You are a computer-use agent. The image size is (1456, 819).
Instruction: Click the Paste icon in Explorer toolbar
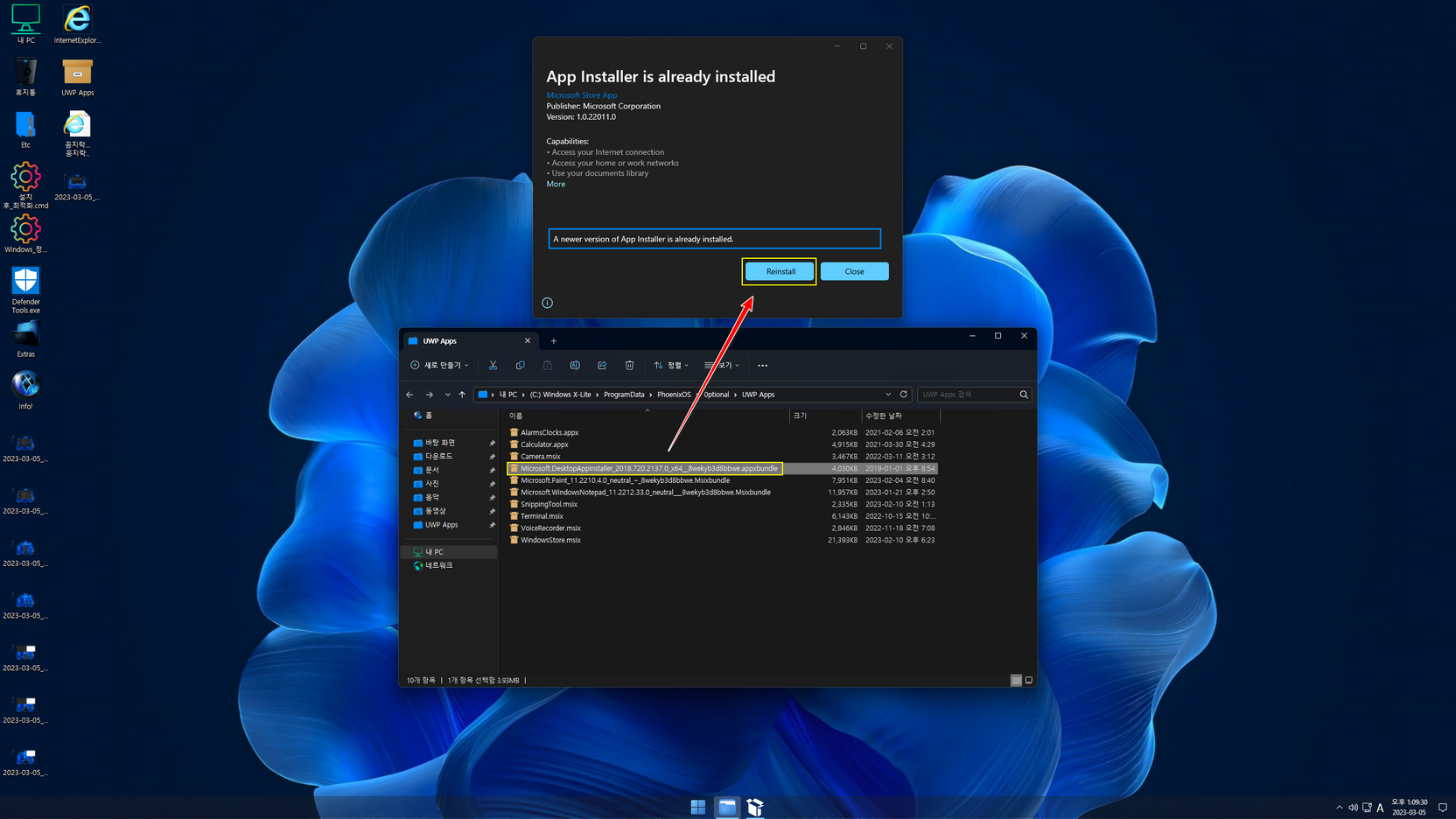547,365
